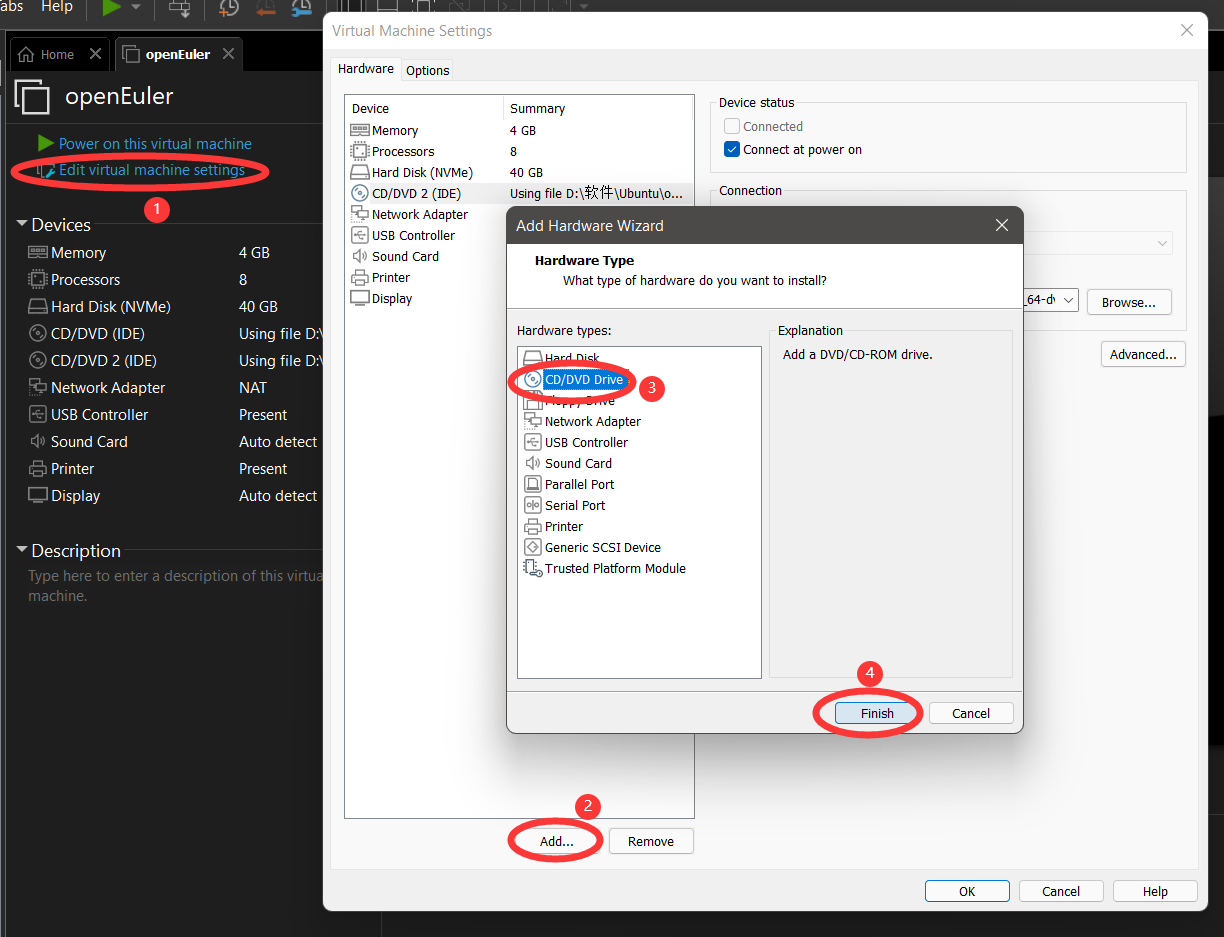Switch to Options tab in settings dialog

428,70
